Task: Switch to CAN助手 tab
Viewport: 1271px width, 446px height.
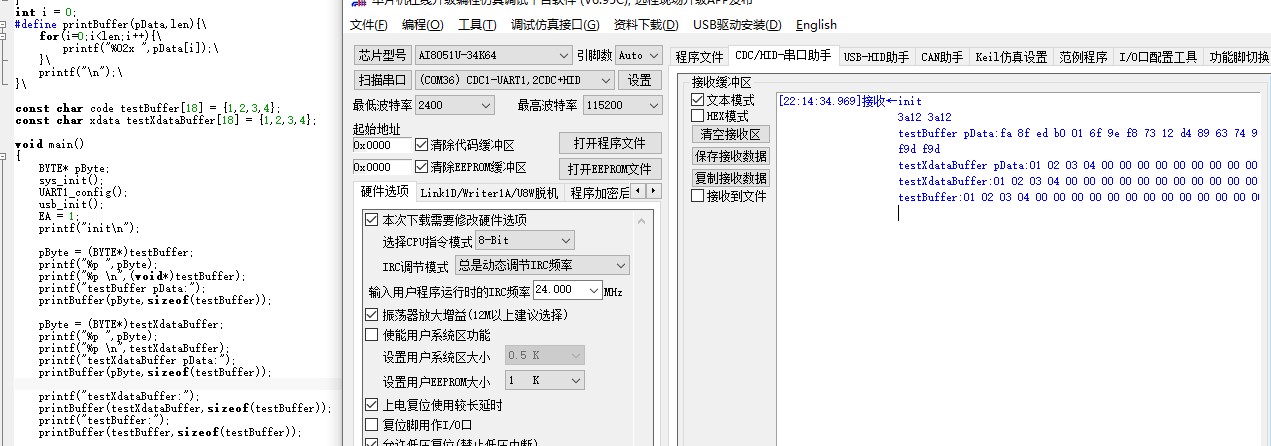Action: (x=942, y=57)
